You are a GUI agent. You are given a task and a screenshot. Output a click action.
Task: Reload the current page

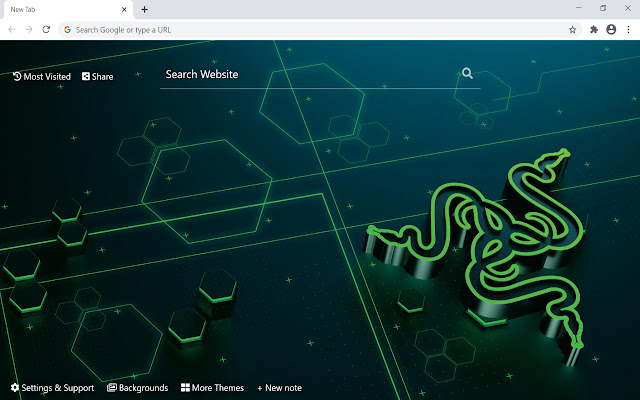(x=46, y=29)
